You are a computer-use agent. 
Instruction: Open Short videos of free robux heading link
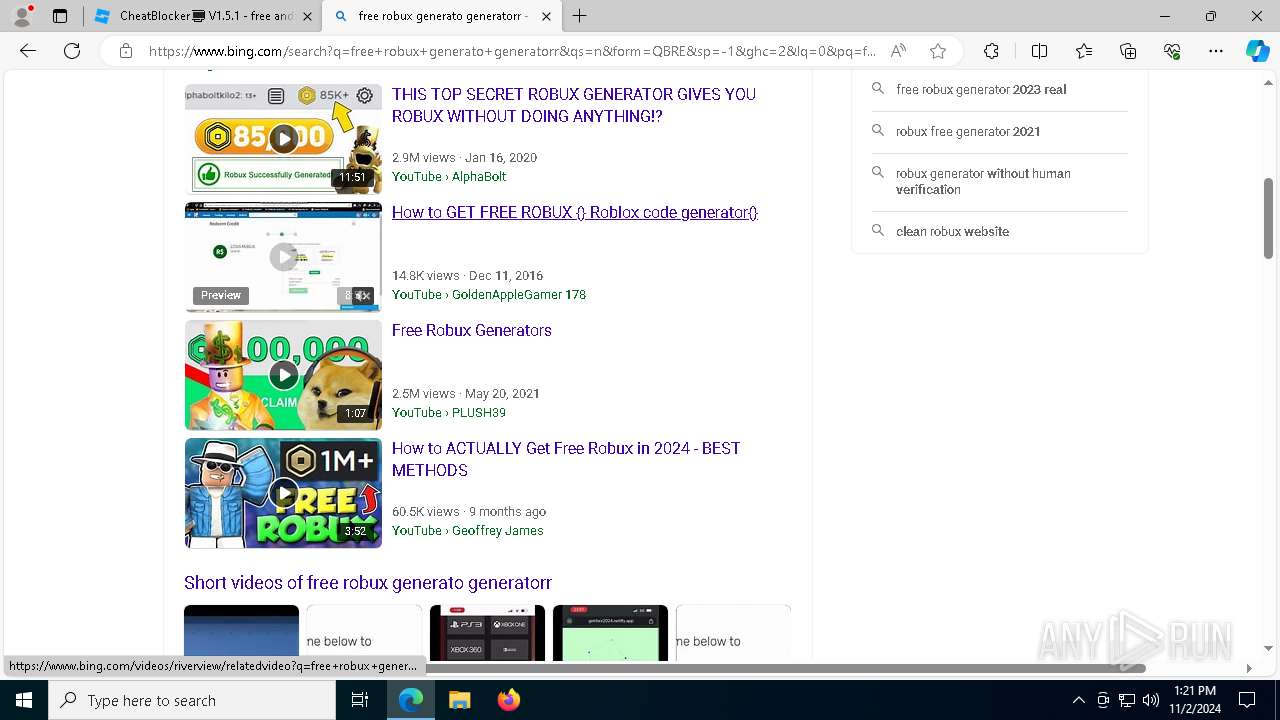[368, 583]
